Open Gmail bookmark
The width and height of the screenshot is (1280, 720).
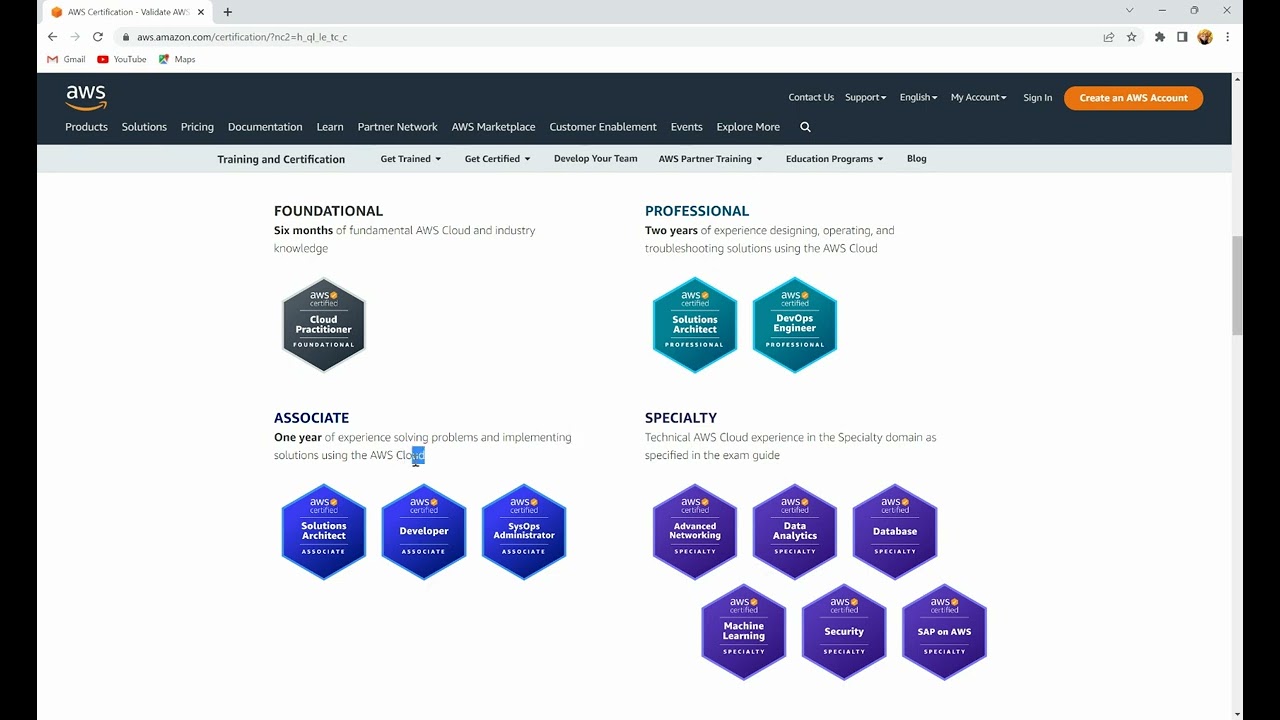pyautogui.click(x=66, y=59)
